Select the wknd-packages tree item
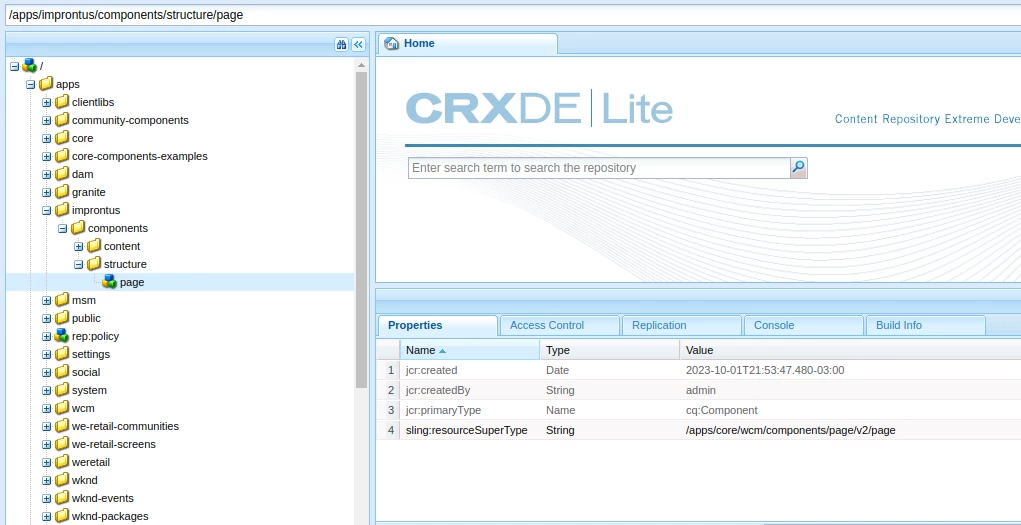The width and height of the screenshot is (1021, 525). click(x=110, y=517)
